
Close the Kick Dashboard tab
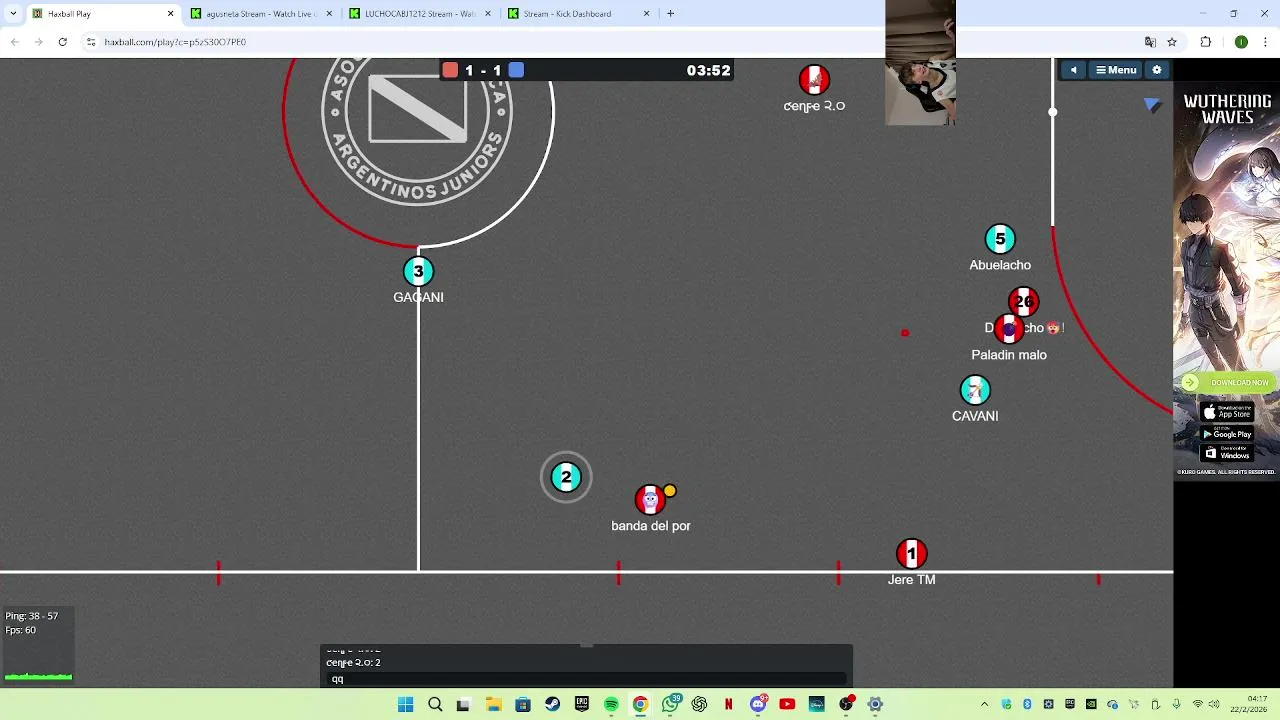[x=646, y=14]
